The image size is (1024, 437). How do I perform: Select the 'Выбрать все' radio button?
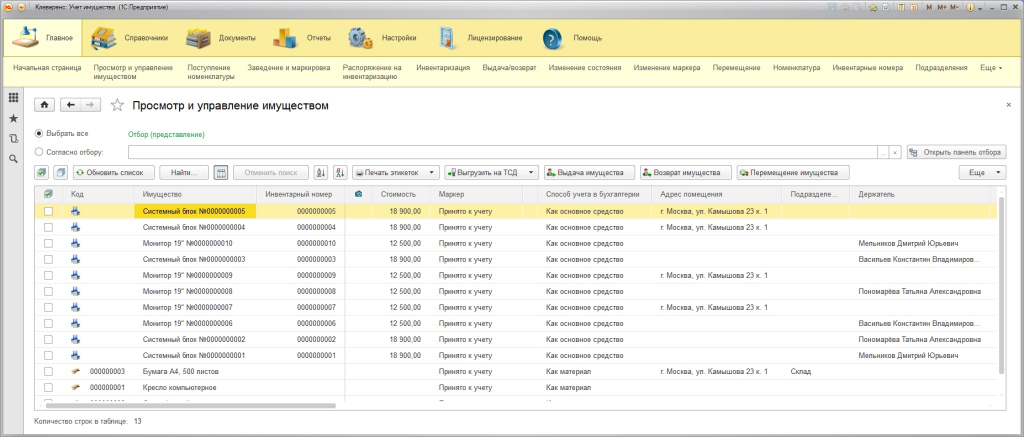tap(40, 133)
